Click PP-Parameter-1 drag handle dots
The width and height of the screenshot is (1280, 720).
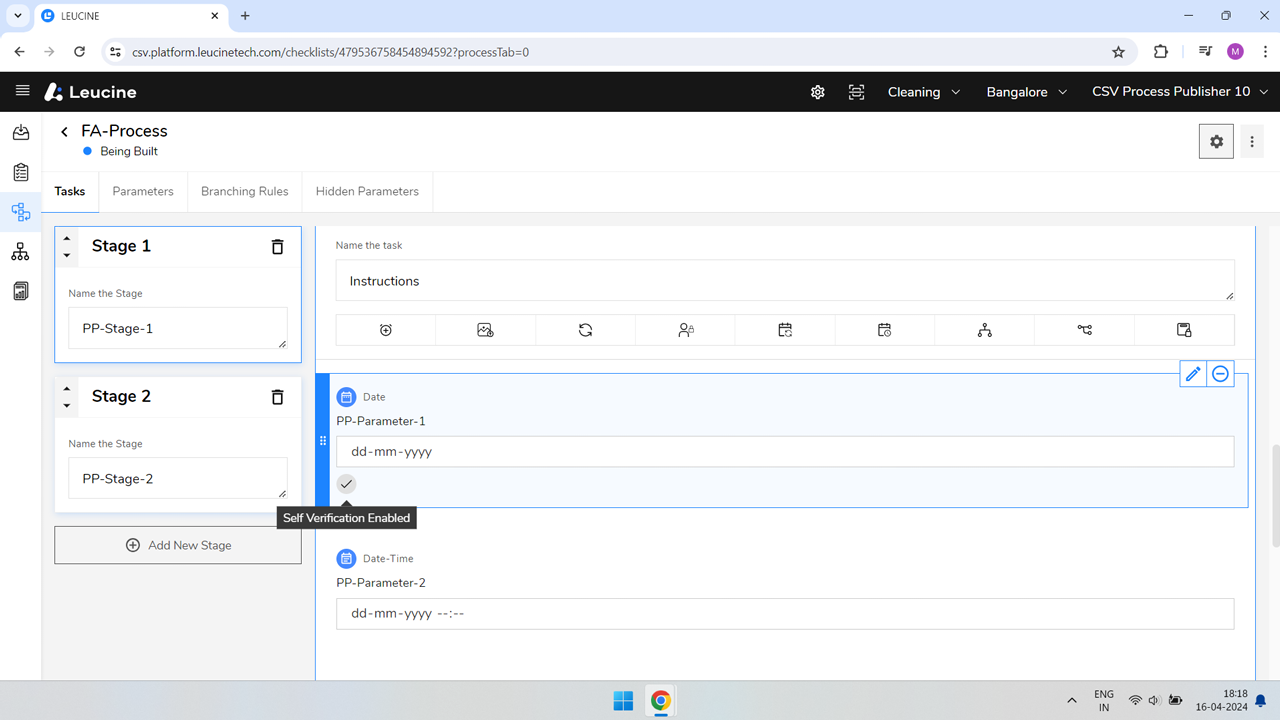(323, 441)
